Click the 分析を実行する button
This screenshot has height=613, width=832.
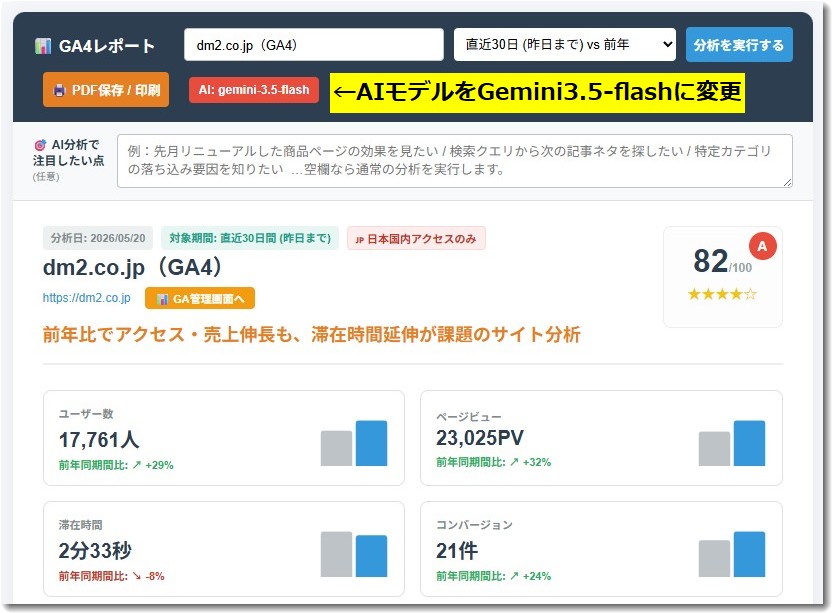pyautogui.click(x=739, y=45)
